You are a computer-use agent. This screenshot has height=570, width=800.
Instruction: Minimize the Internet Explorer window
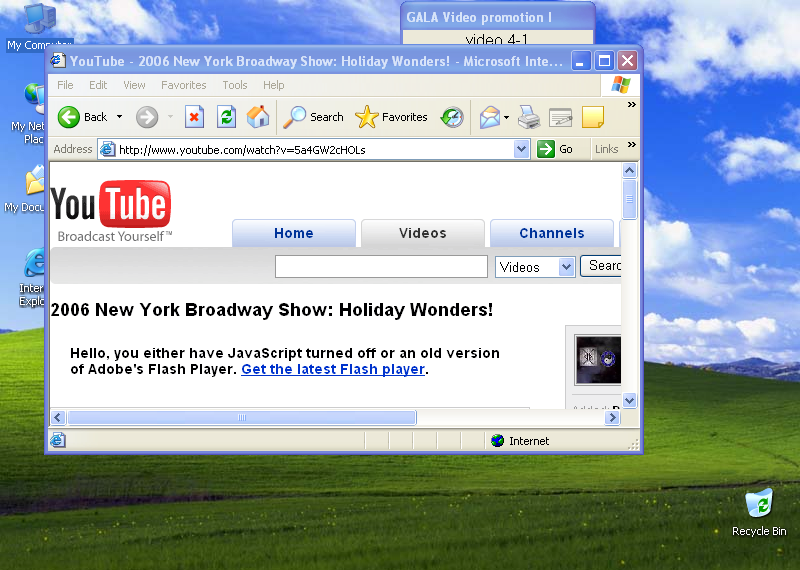click(580, 61)
